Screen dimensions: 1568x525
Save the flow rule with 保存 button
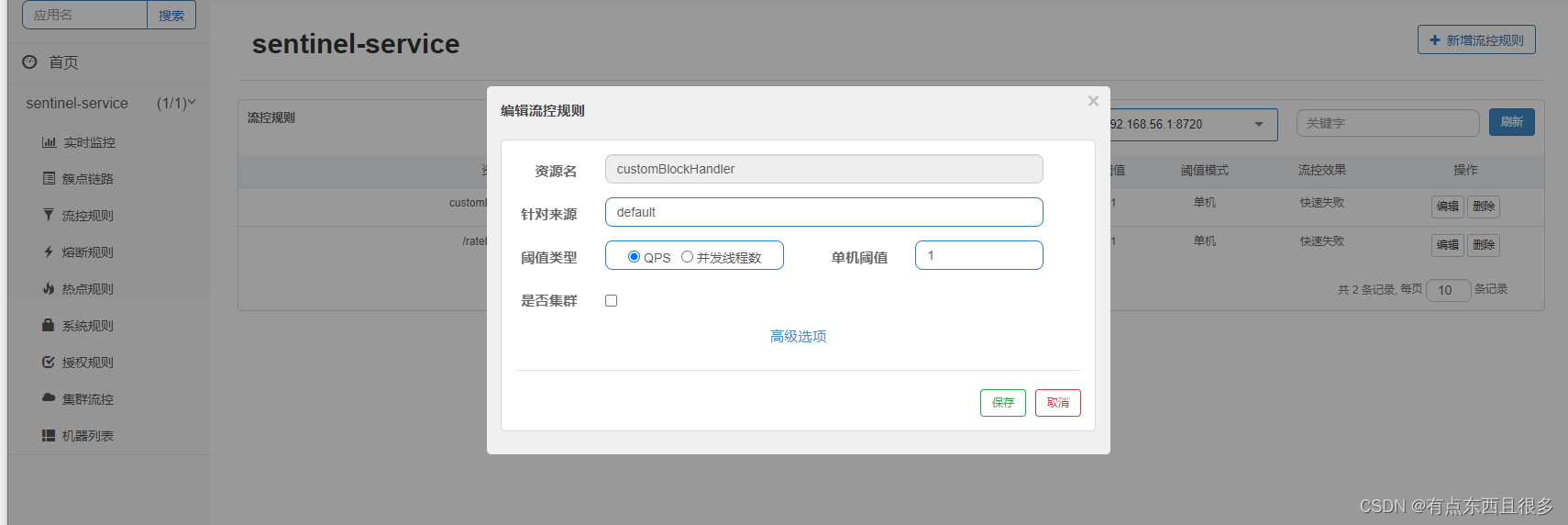pos(1003,403)
